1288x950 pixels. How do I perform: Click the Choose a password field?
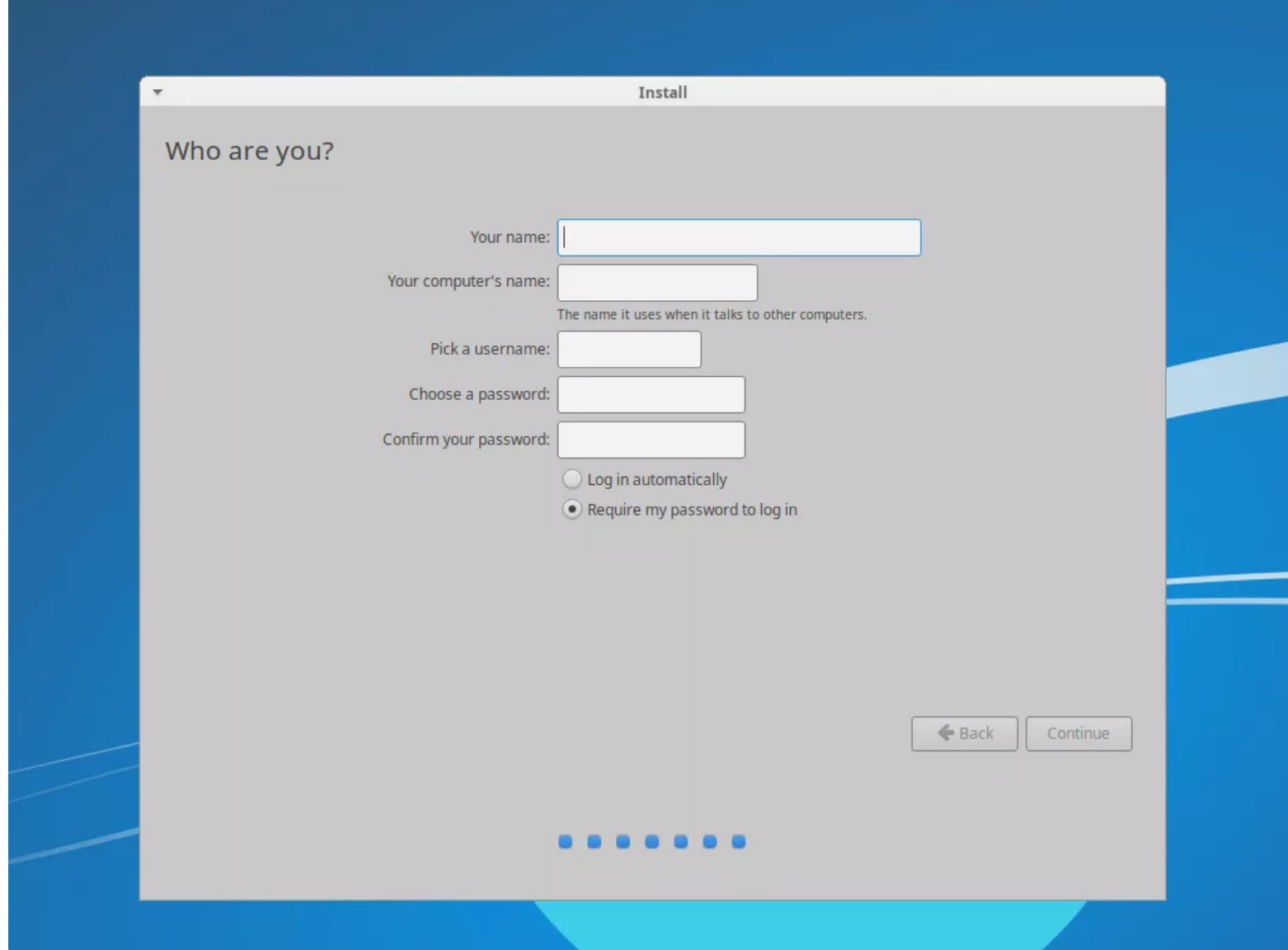(651, 395)
